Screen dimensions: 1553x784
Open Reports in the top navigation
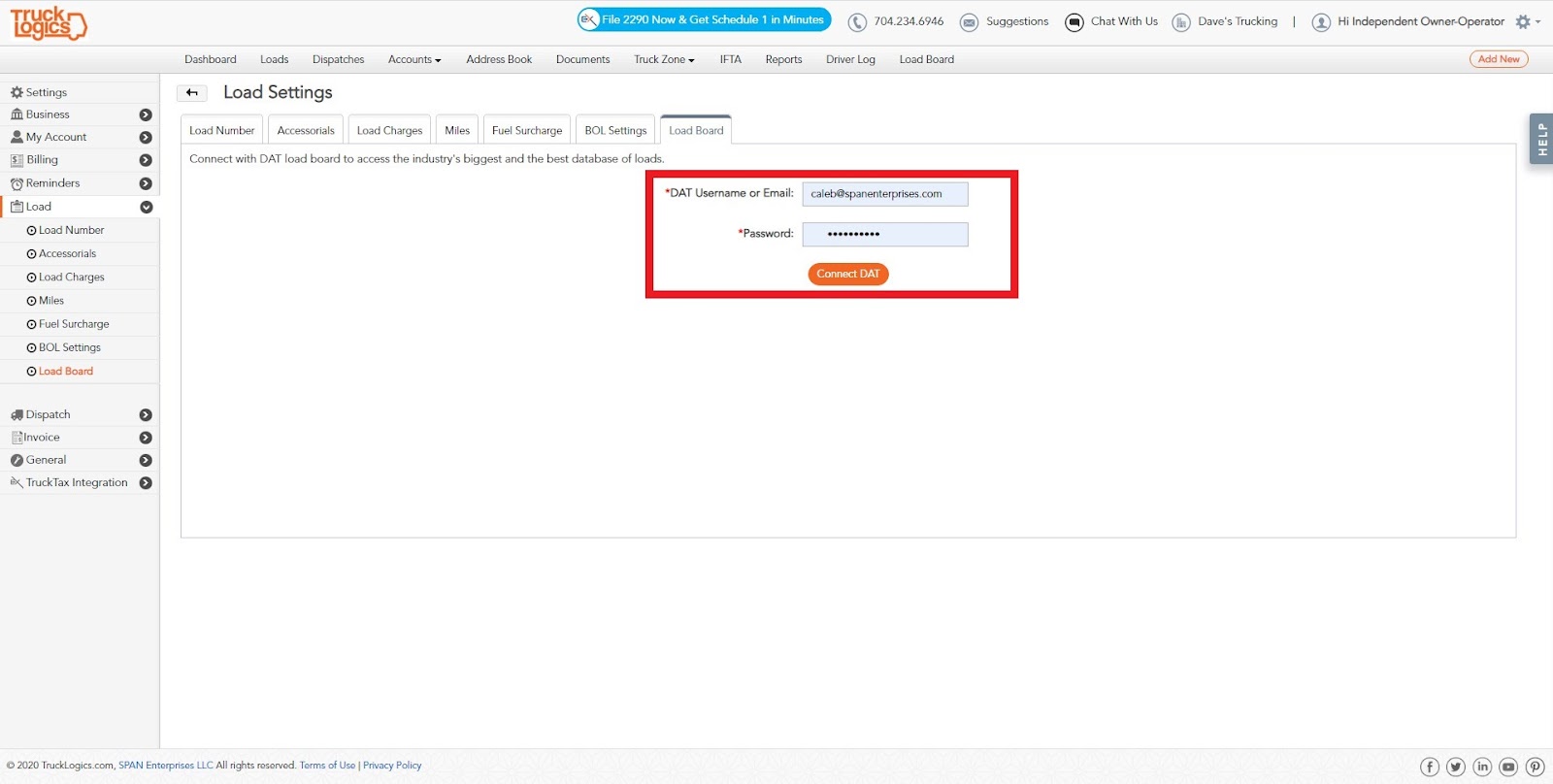pos(784,59)
